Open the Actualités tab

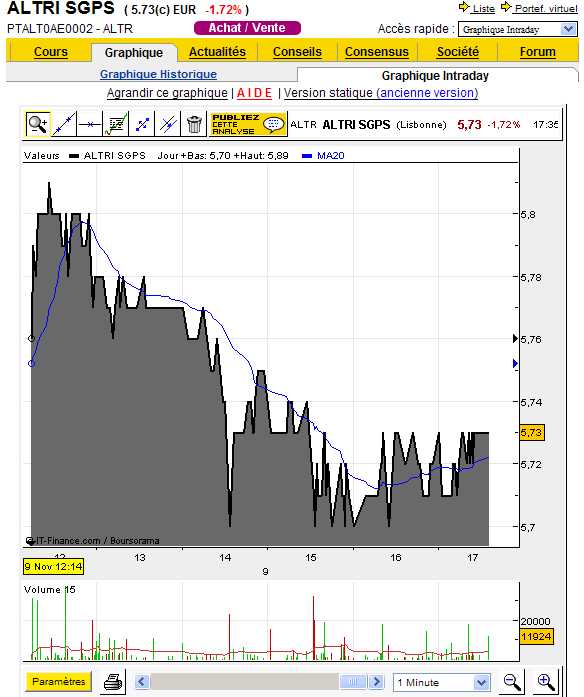(217, 52)
